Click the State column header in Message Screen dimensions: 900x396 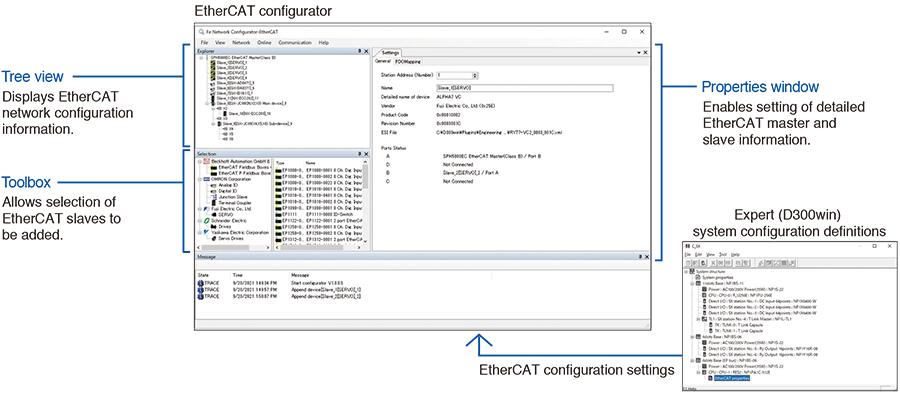pyautogui.click(x=203, y=275)
